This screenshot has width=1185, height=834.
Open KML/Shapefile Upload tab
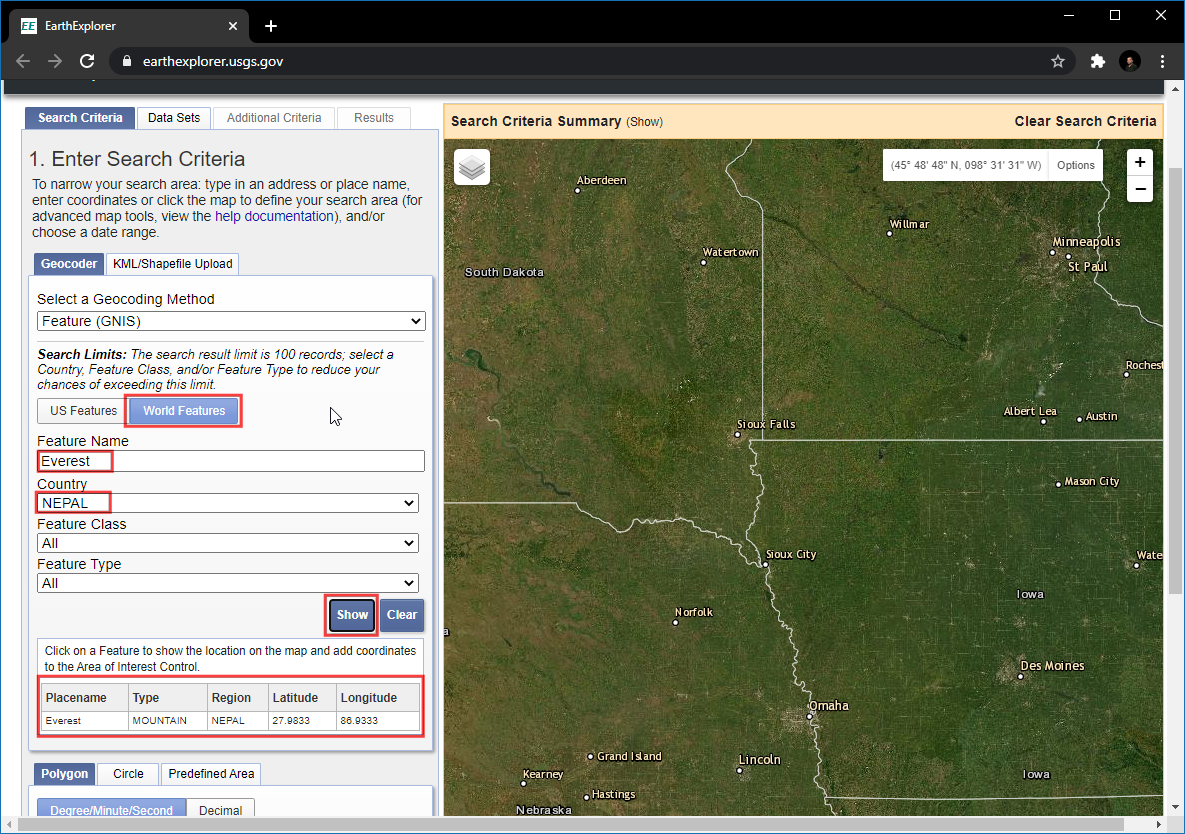[172, 264]
